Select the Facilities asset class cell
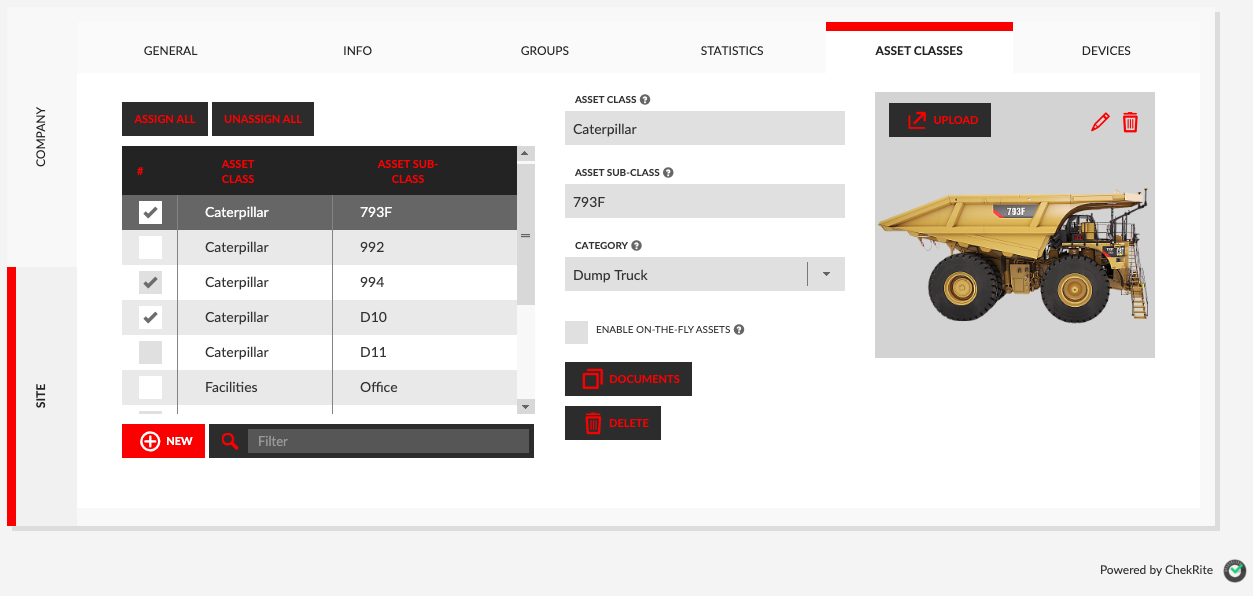 tap(255, 387)
